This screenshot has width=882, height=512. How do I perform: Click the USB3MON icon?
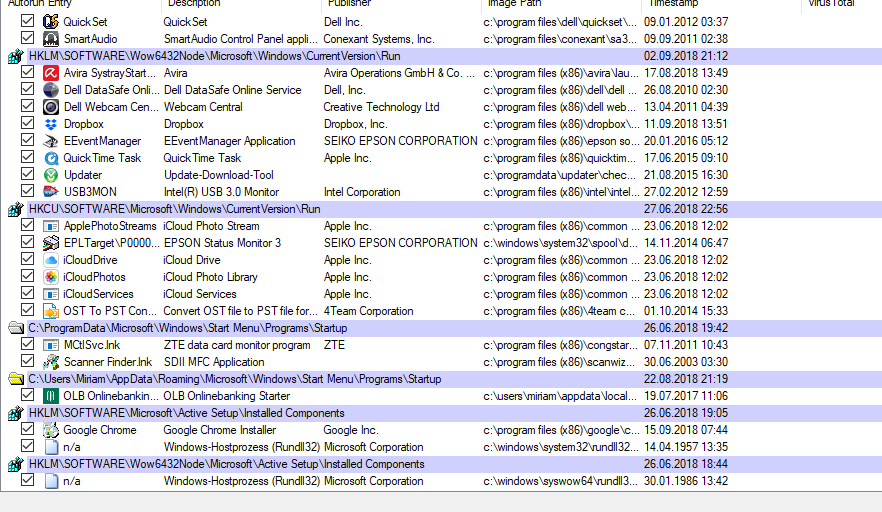tap(51, 192)
